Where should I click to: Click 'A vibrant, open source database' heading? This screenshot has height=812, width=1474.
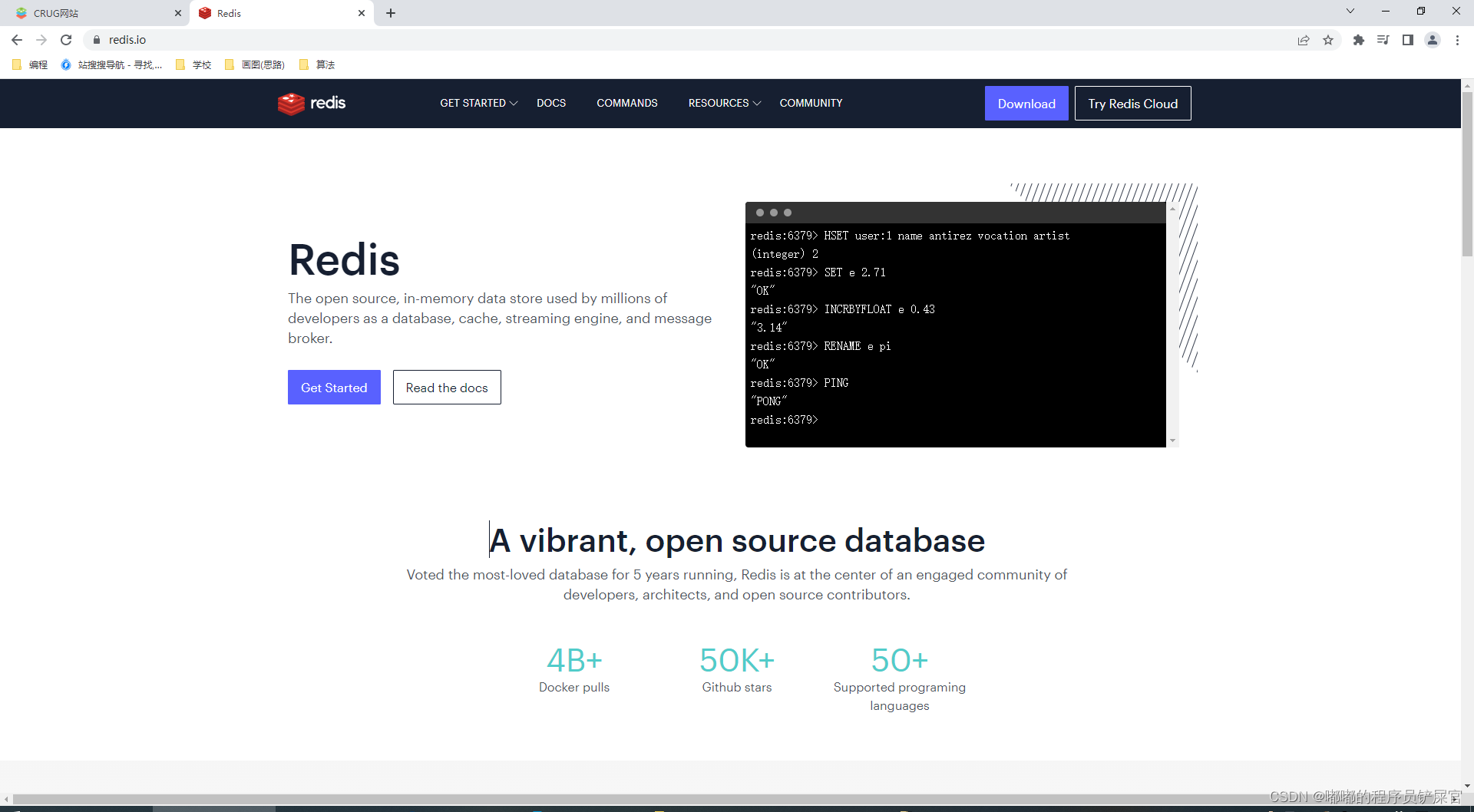click(x=737, y=541)
